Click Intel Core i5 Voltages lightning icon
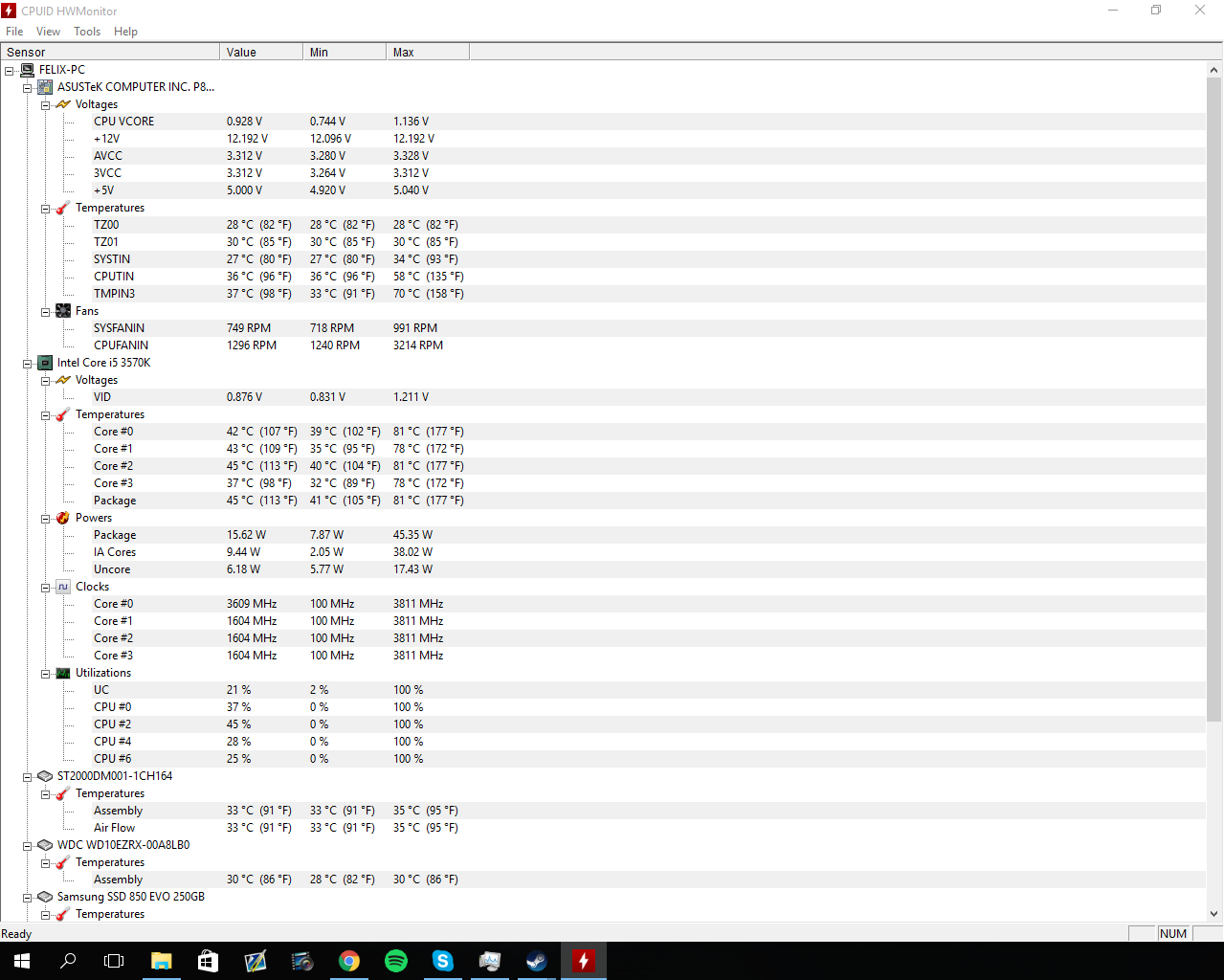The image size is (1224, 980). click(x=63, y=380)
